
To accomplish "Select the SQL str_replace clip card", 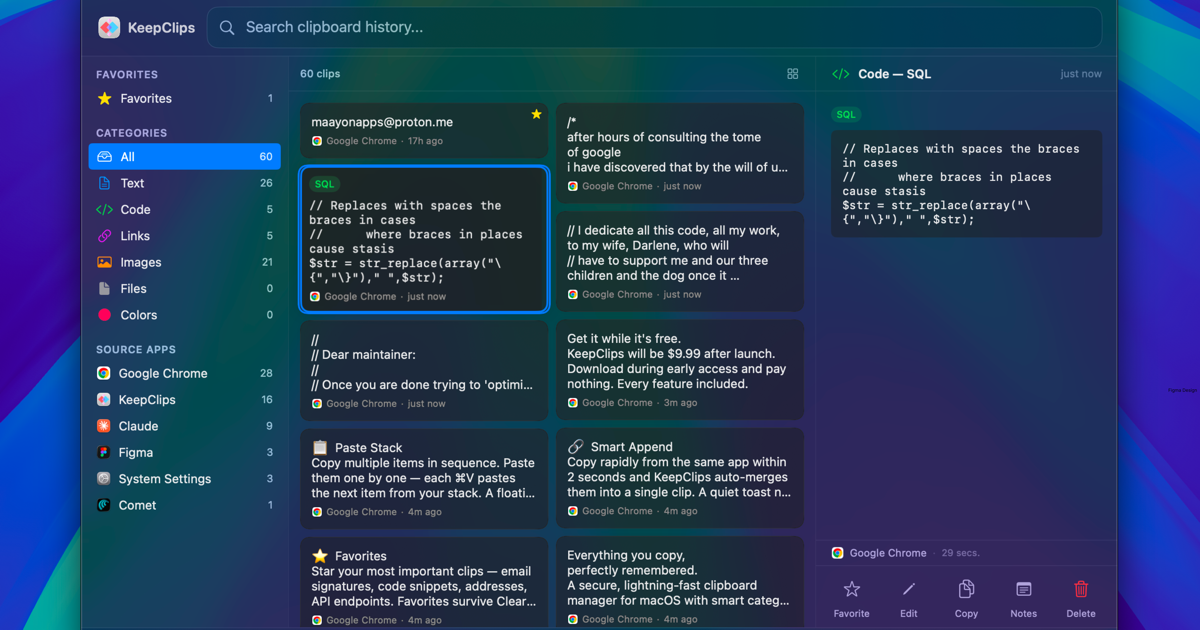I will [x=424, y=239].
